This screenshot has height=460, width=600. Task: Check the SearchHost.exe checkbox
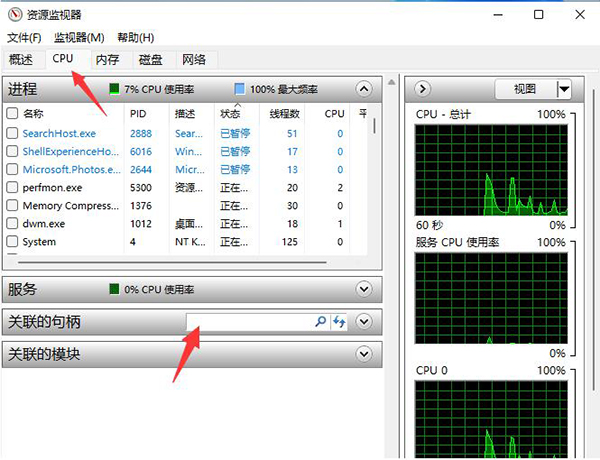click(x=12, y=133)
